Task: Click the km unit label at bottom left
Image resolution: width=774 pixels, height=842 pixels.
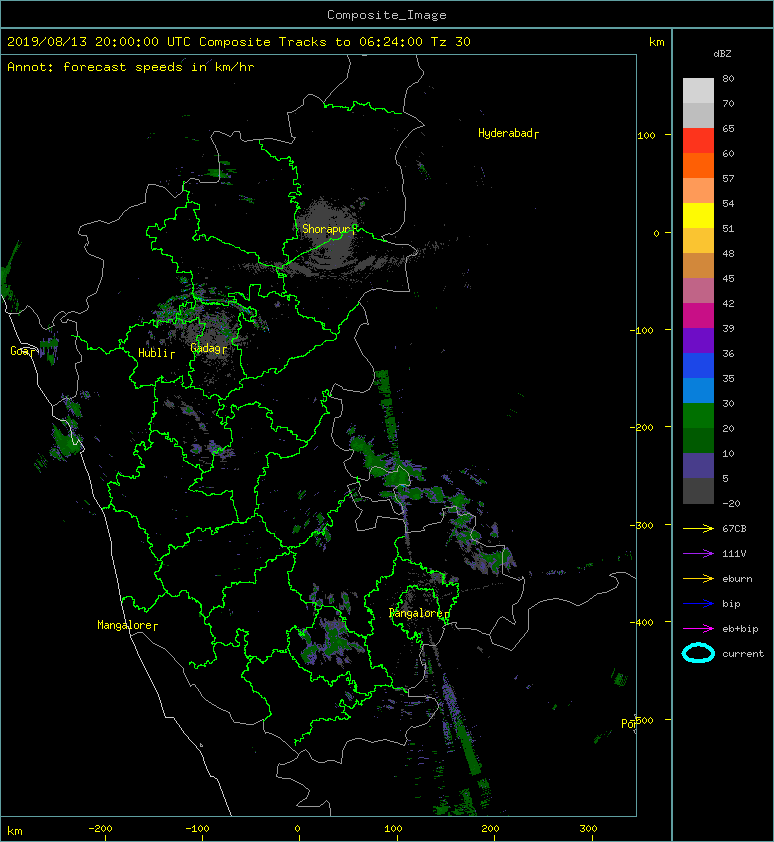Action: (15, 831)
